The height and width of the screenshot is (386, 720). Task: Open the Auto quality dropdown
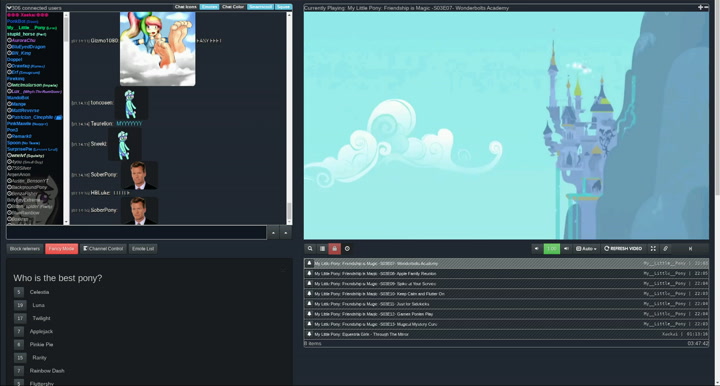coord(586,249)
